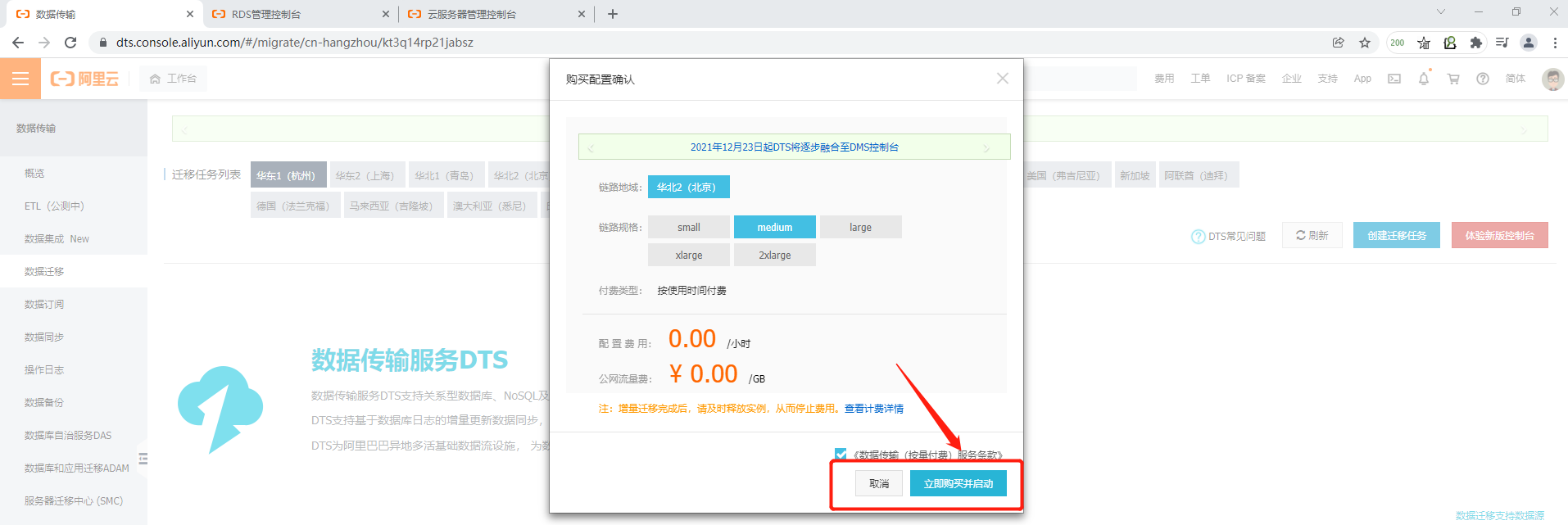The width and height of the screenshot is (1568, 525).
Task: Open 工作台 home button
Action: coord(173,79)
